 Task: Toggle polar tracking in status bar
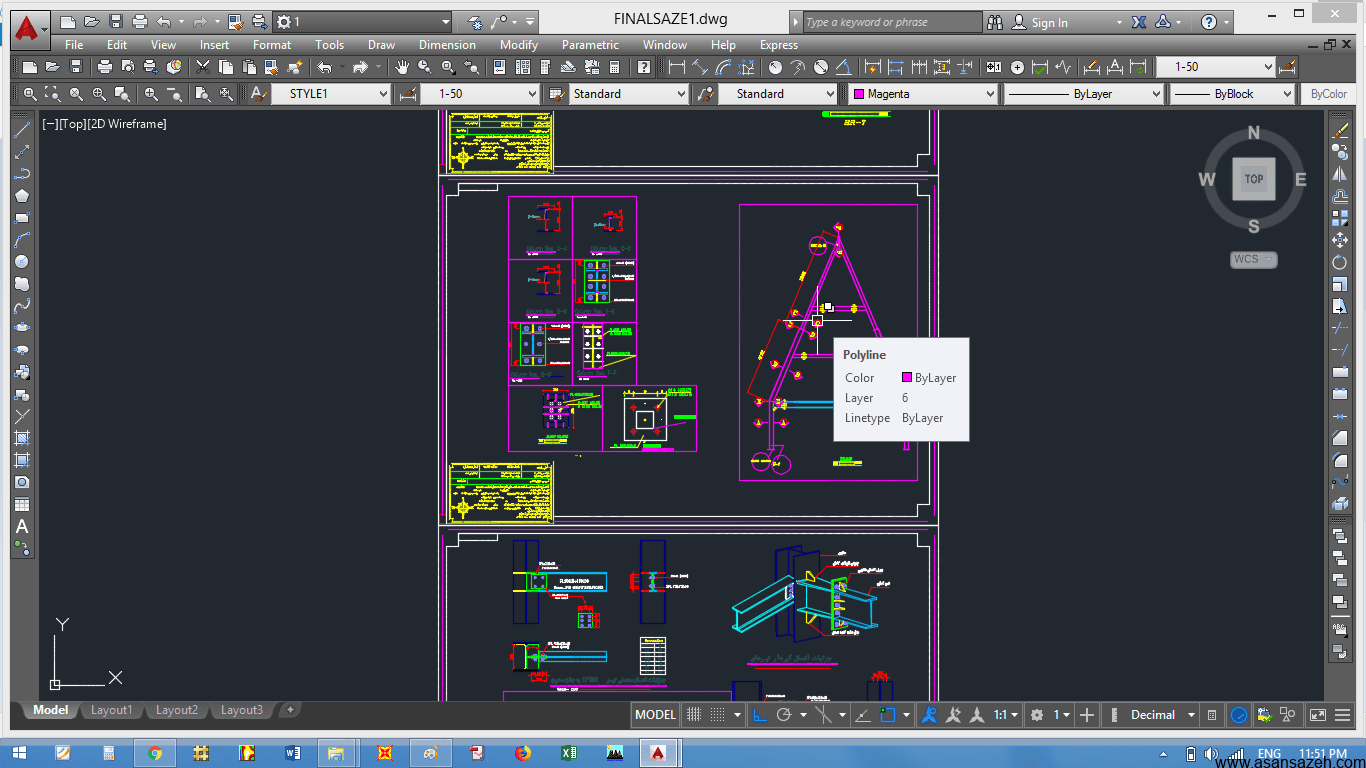coord(785,715)
